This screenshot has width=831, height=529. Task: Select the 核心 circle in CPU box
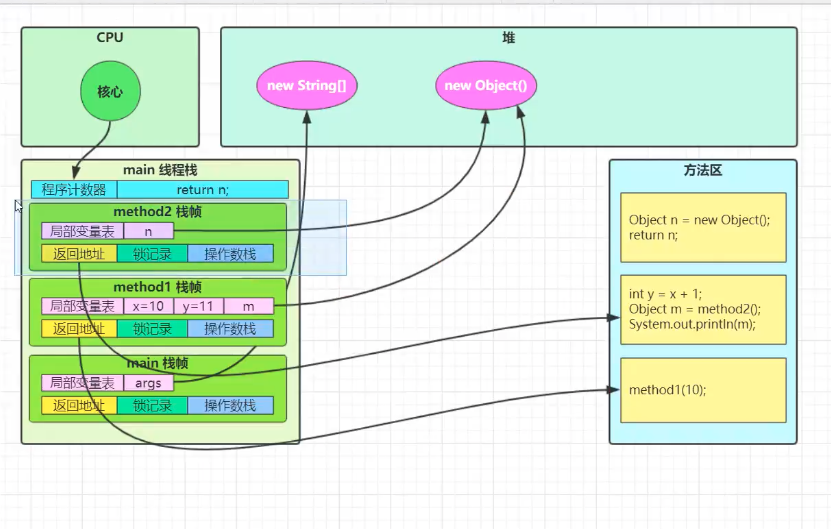click(x=110, y=91)
